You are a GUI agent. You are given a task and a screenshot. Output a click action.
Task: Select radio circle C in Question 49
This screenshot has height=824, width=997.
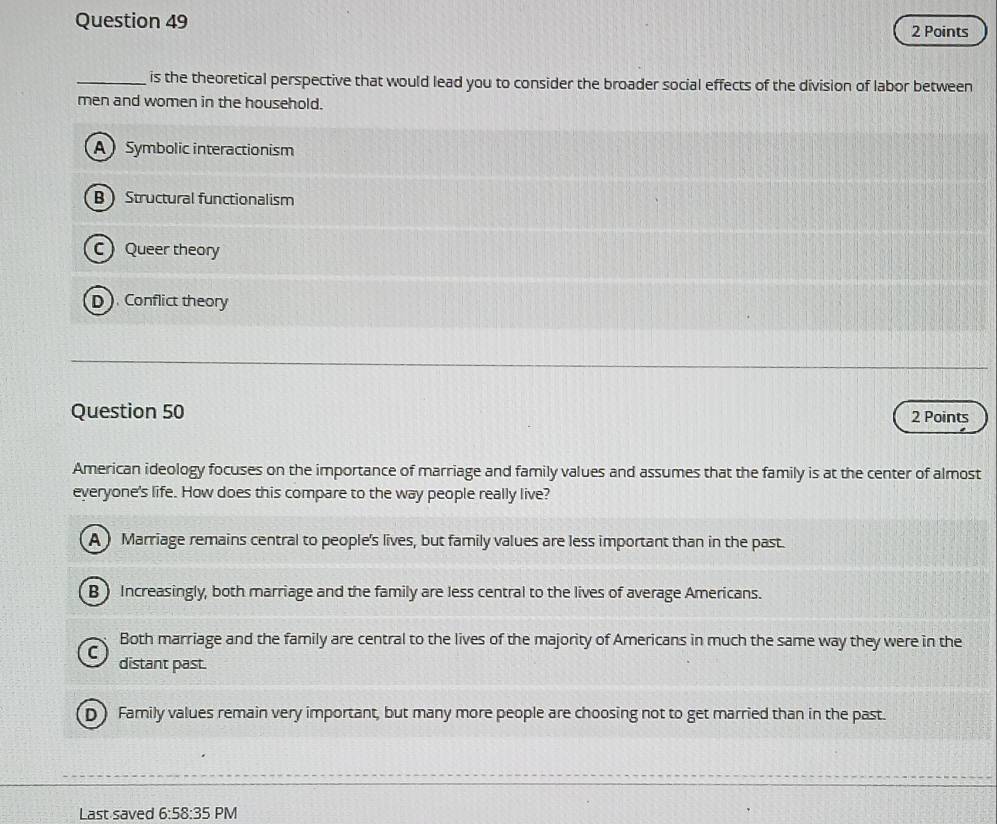98,250
